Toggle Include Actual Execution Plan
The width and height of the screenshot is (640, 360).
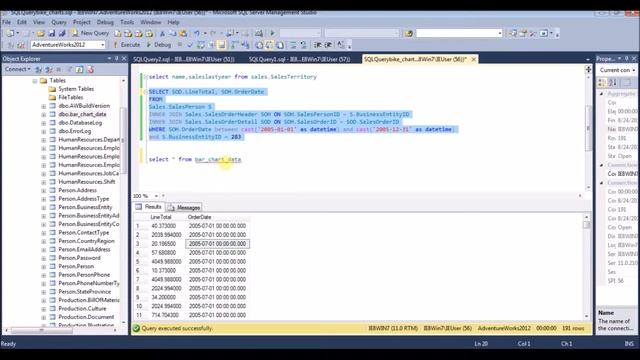[235, 44]
